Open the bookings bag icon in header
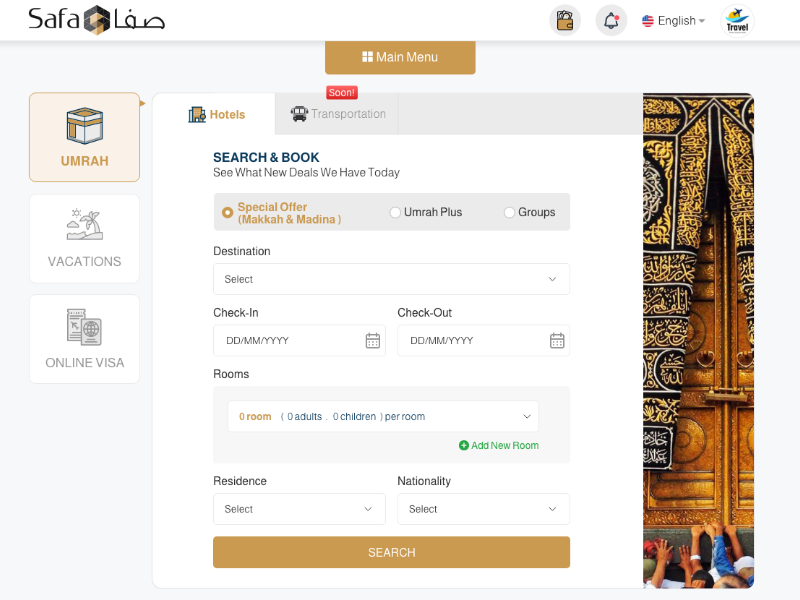 [565, 21]
